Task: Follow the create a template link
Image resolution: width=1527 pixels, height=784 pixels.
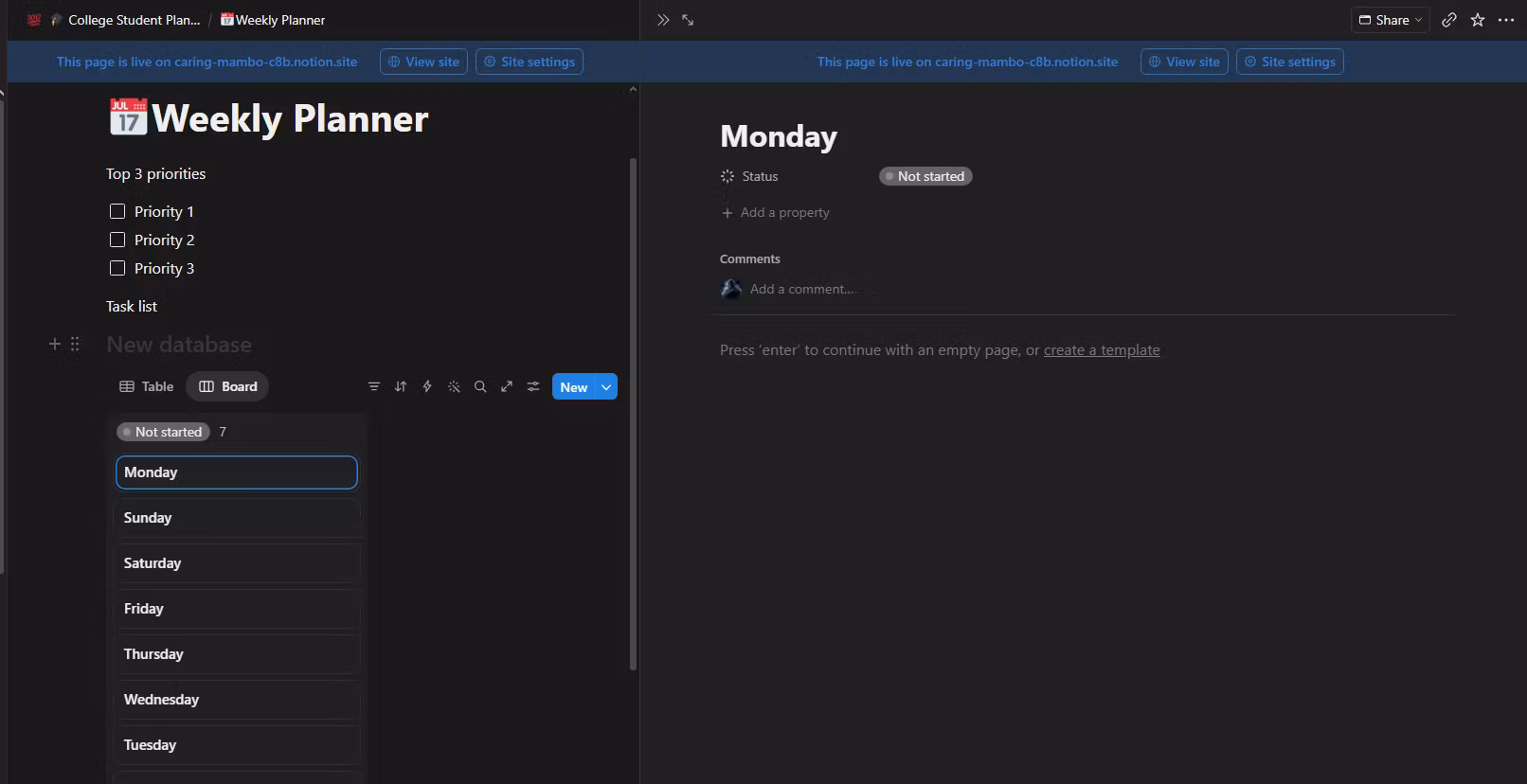Action: pos(1102,350)
